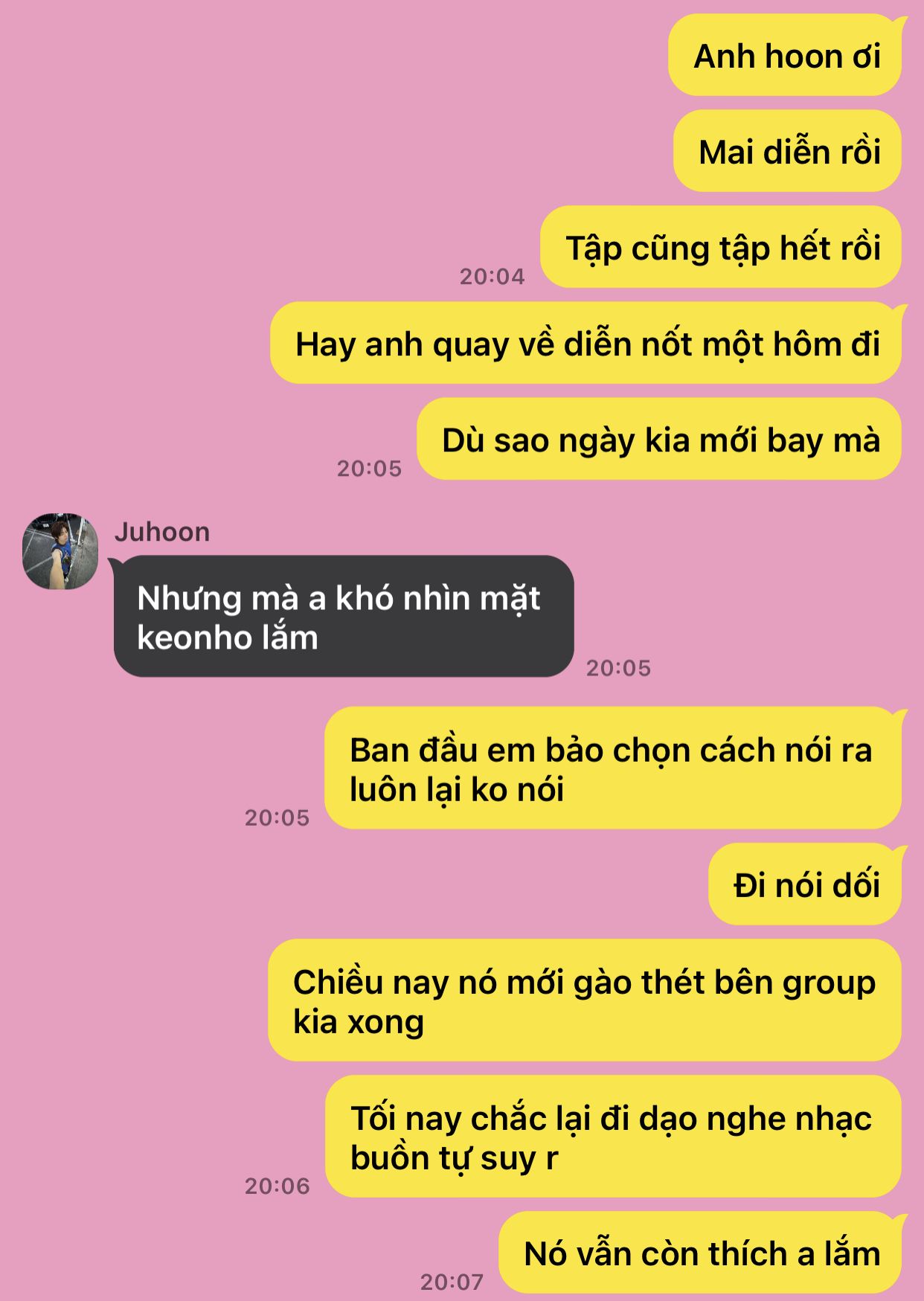Tap the Juhoon sender name
Viewport: 924px width, 1301px height.
(162, 533)
